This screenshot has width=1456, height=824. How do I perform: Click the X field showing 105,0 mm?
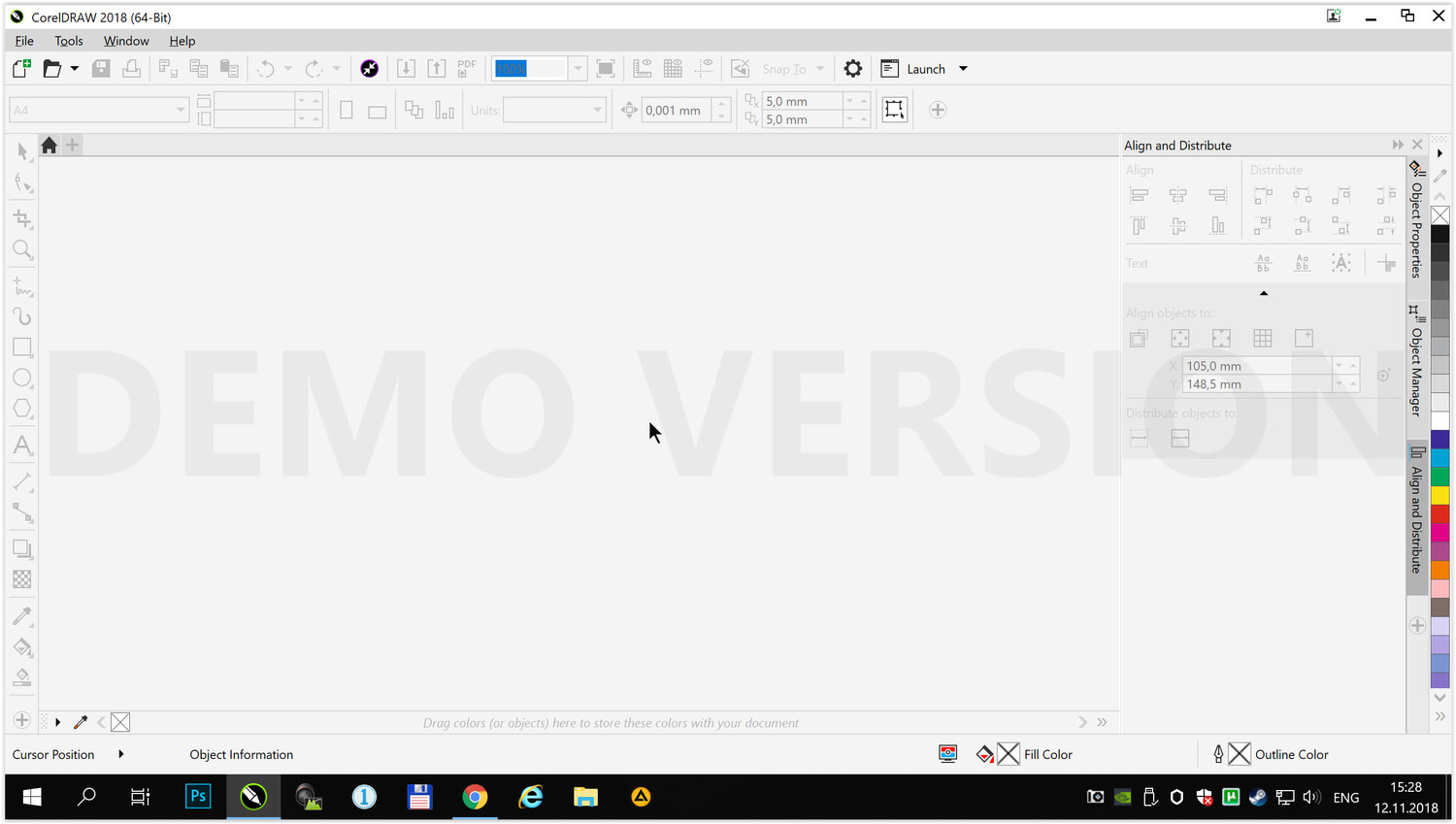coord(1258,366)
